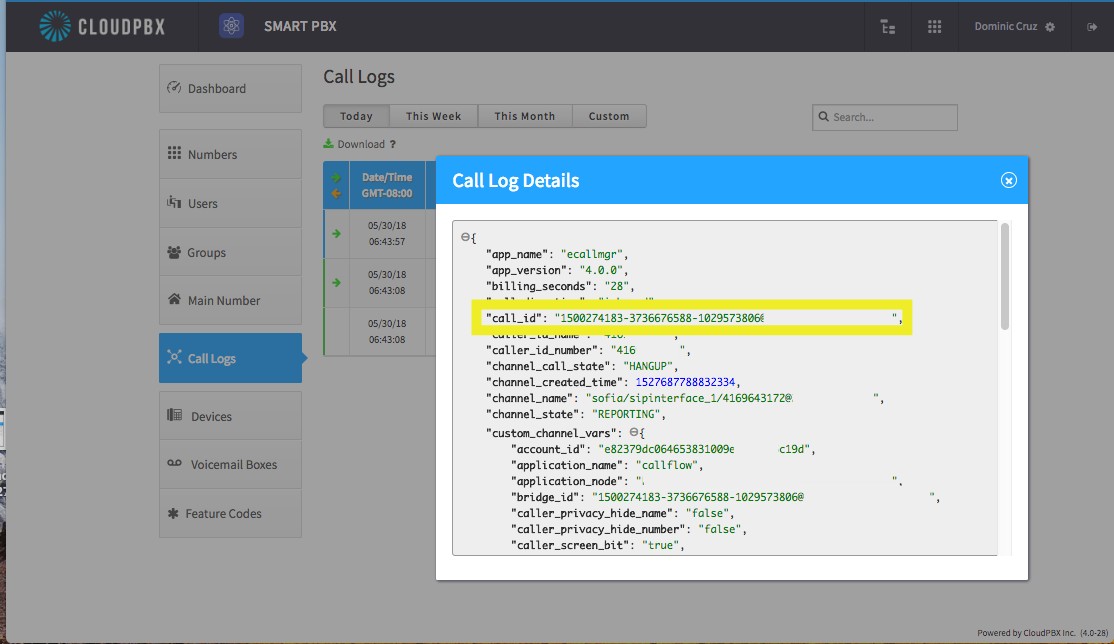Collapse the root JSON object
Screen dimensions: 1114x644
[465, 237]
